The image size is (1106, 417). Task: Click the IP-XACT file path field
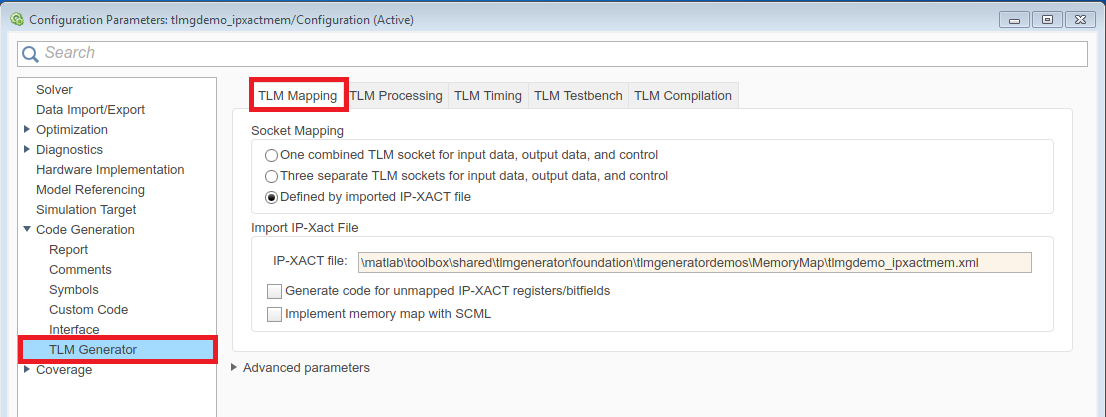pyautogui.click(x=694, y=263)
